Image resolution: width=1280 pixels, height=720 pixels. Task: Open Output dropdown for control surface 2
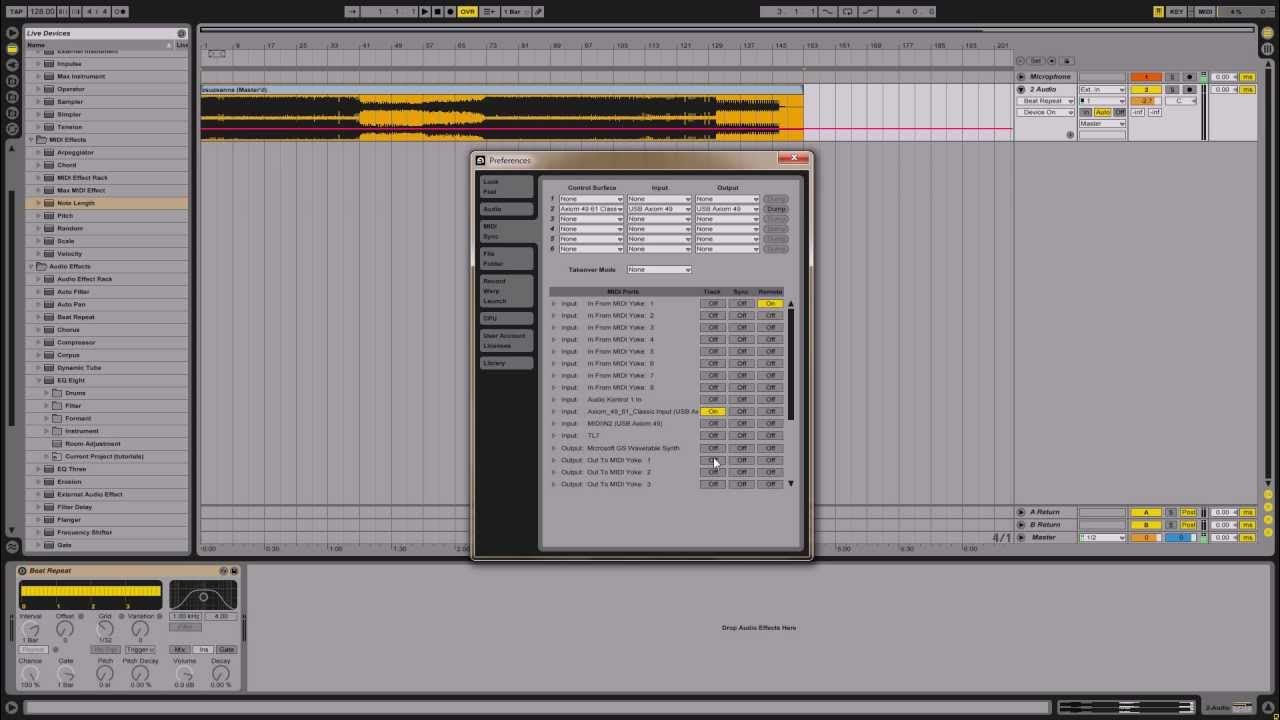tap(727, 209)
